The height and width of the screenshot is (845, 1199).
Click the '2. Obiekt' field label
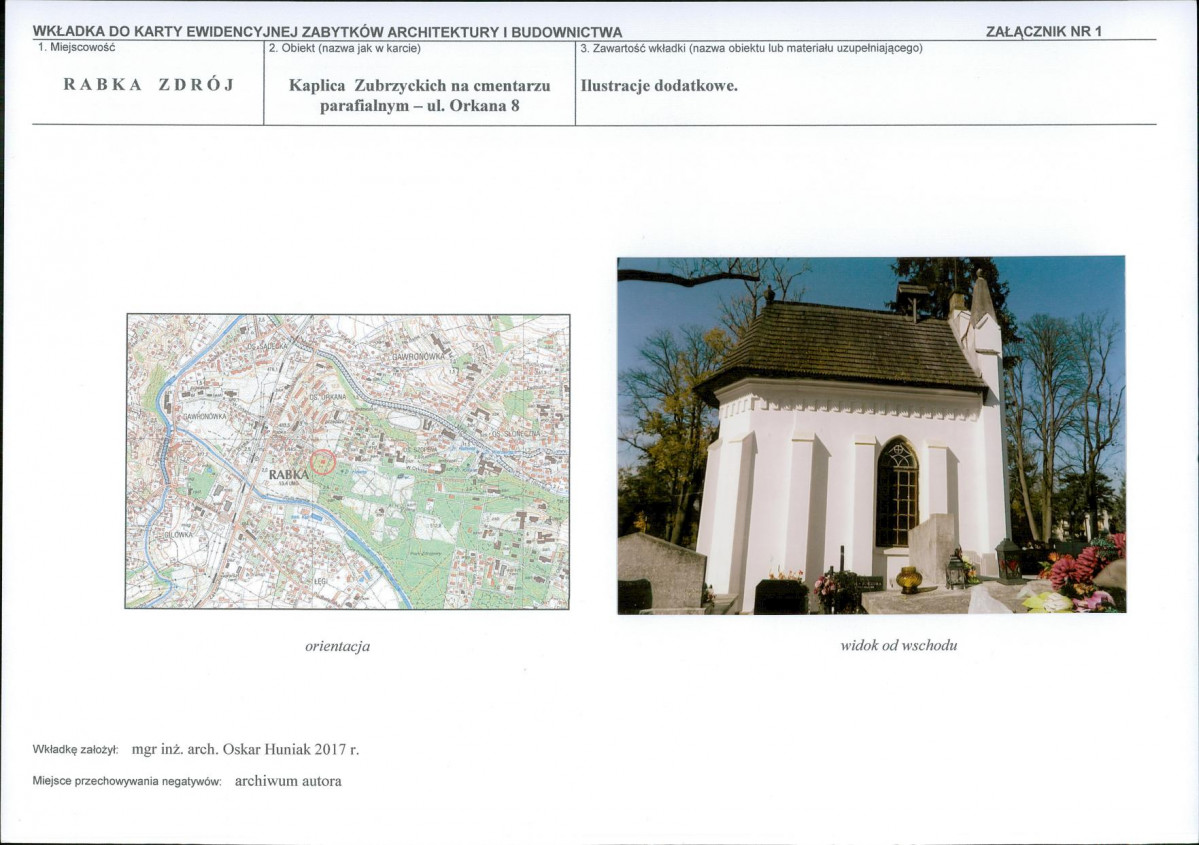pyautogui.click(x=344, y=48)
